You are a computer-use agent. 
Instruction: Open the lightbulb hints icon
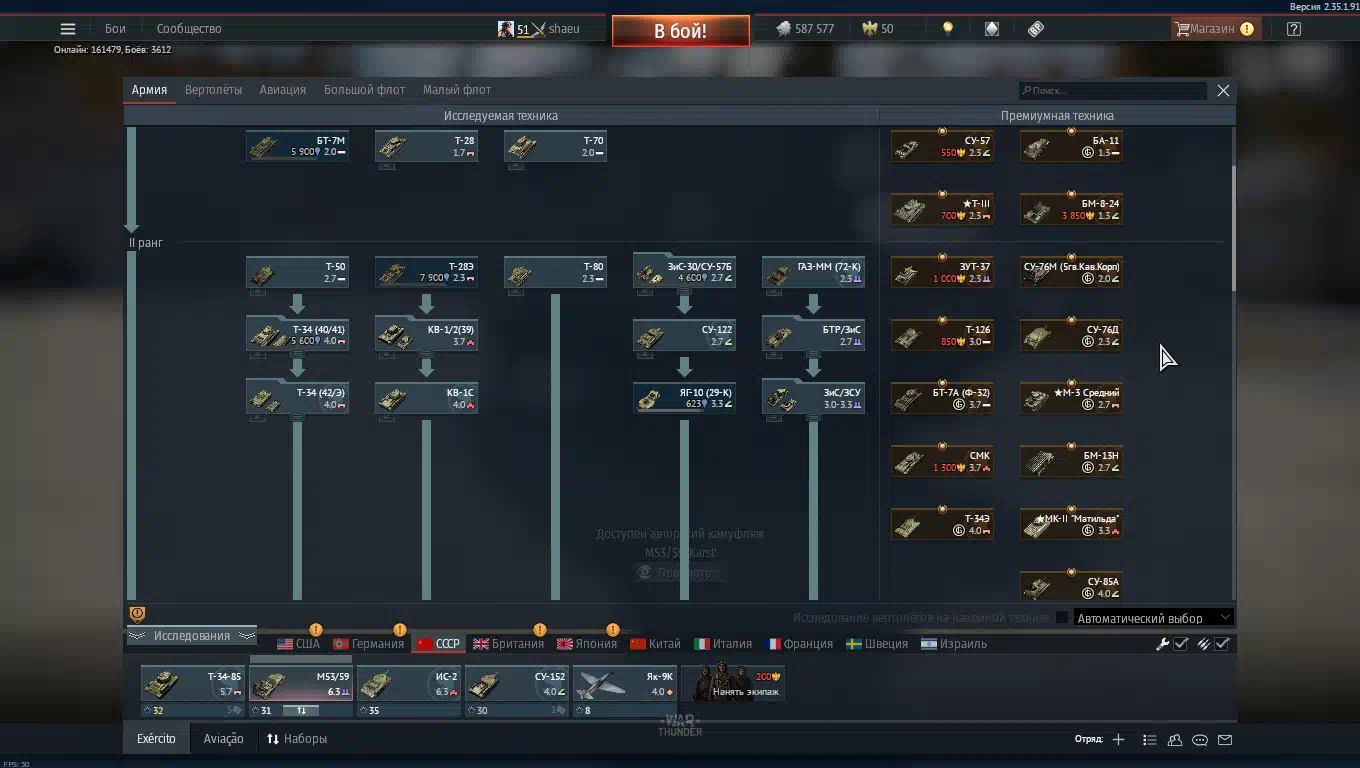[x=948, y=29]
